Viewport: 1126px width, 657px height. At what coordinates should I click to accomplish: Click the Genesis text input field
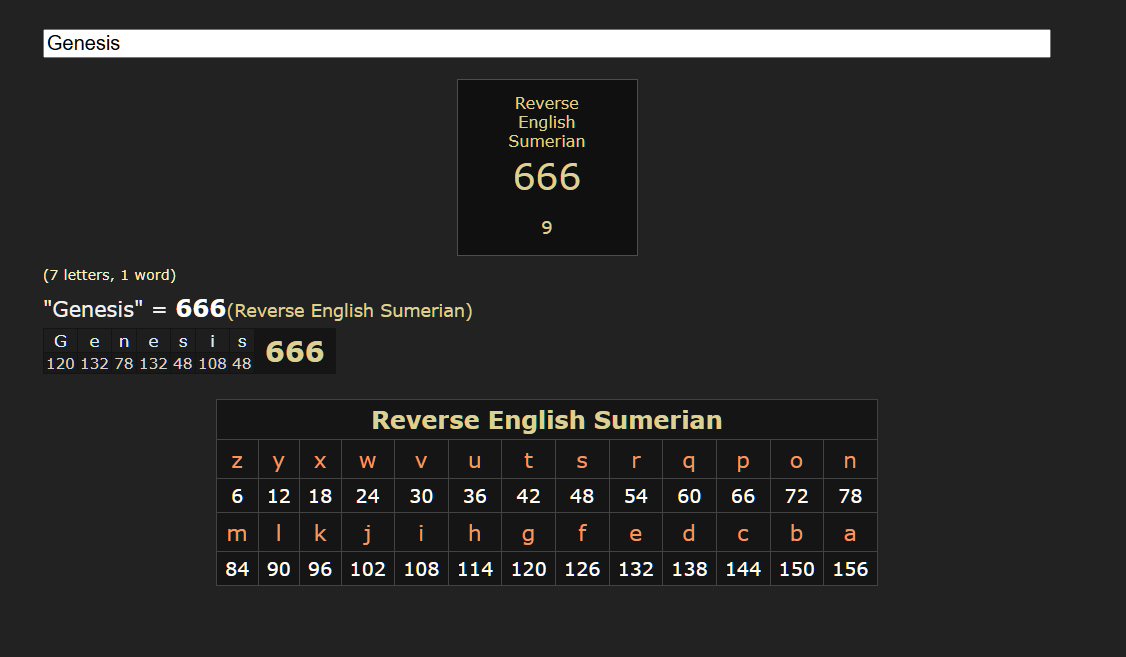click(x=546, y=43)
